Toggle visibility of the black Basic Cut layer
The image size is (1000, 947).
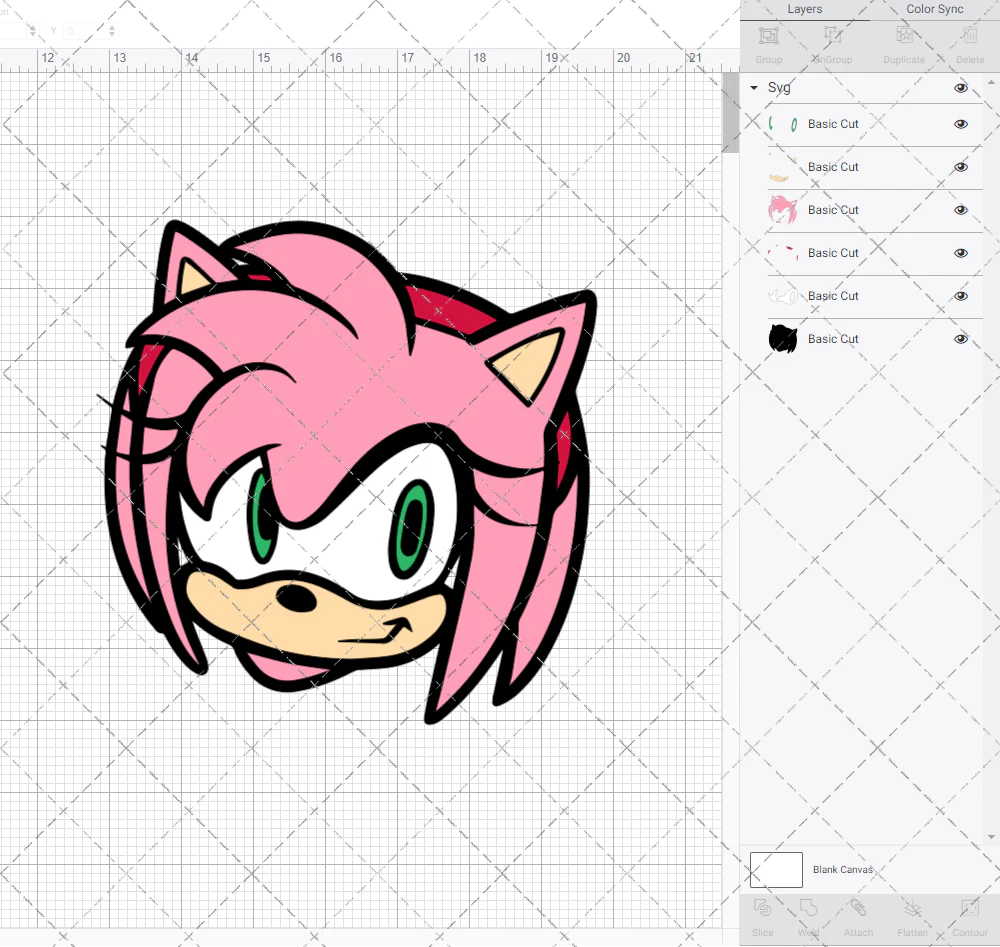(961, 339)
